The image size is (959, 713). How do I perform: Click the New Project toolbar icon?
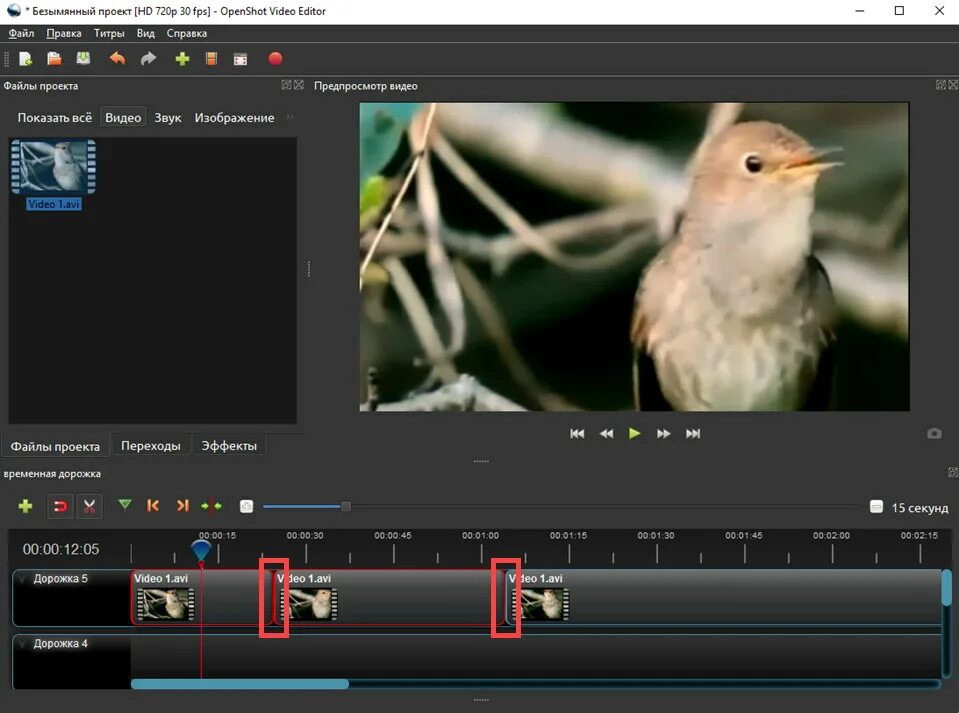coord(25,59)
